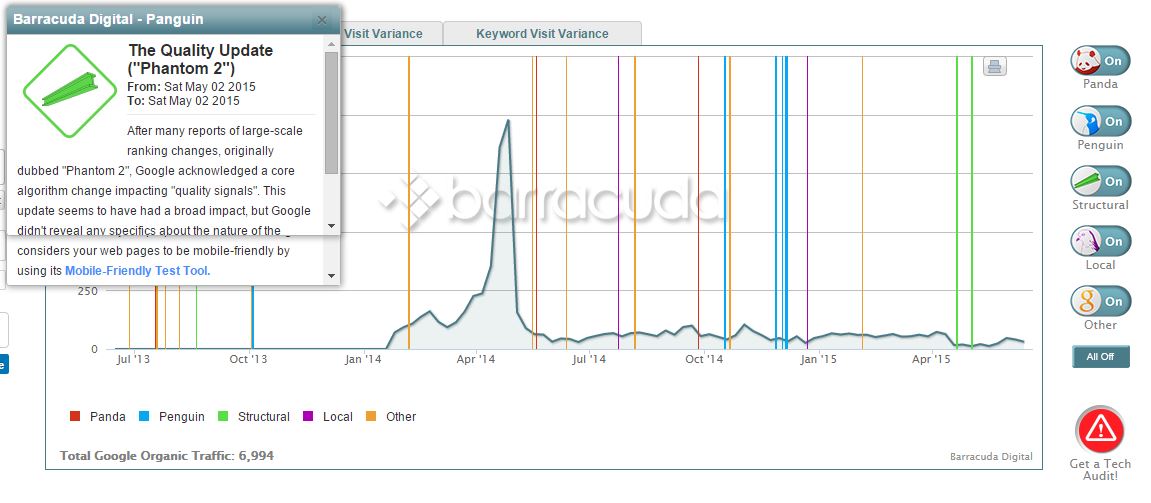This screenshot has width=1151, height=503.
Task: Click the Quality Update Phantom 2 title
Action: (x=200, y=59)
